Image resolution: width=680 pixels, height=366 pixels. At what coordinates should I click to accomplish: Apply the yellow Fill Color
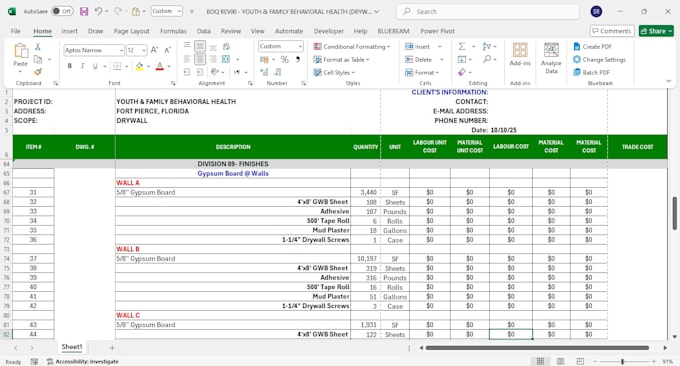pos(139,66)
